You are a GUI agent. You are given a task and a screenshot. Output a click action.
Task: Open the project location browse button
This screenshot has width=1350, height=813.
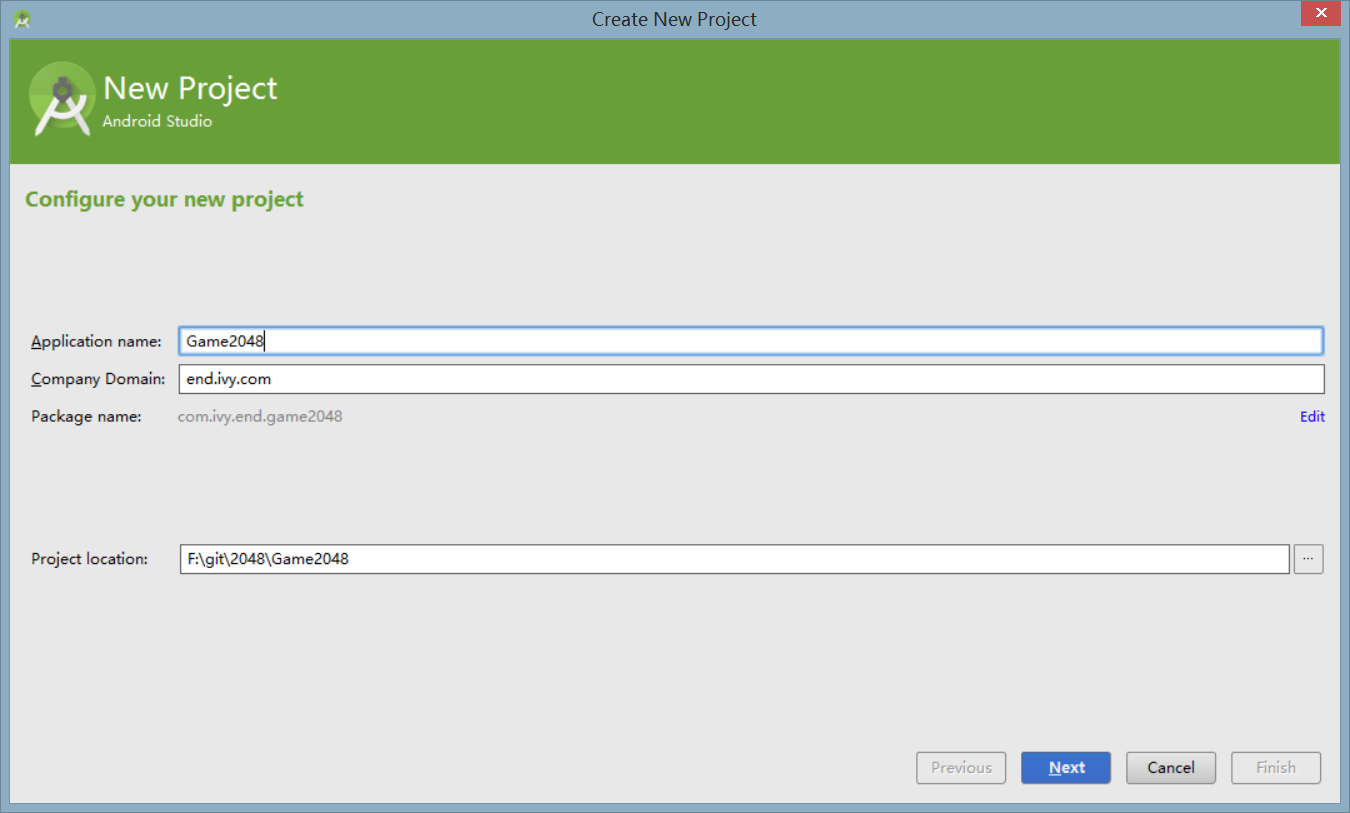point(1308,559)
